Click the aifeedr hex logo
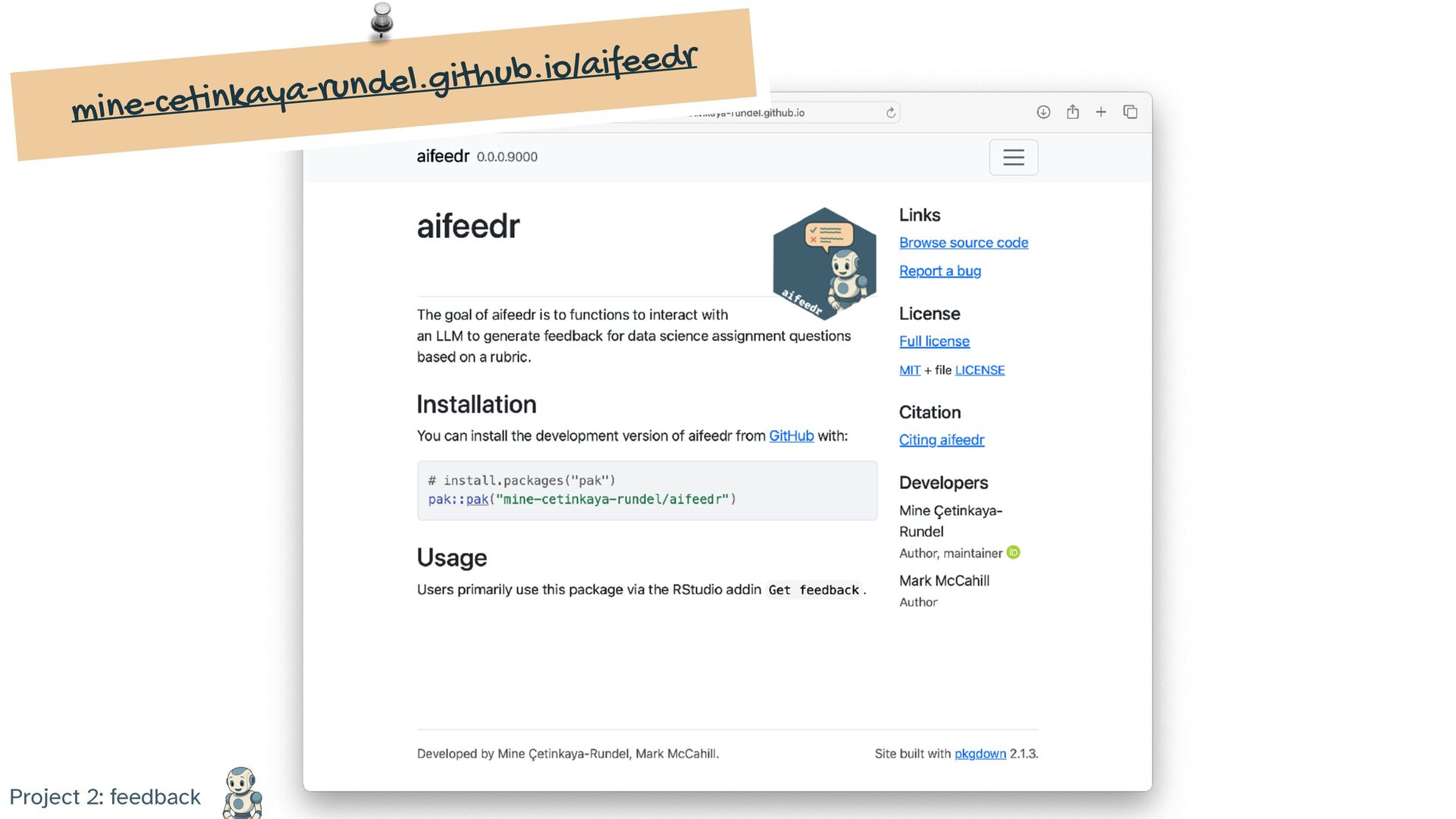Viewport: 1456px width, 819px height. tap(824, 263)
